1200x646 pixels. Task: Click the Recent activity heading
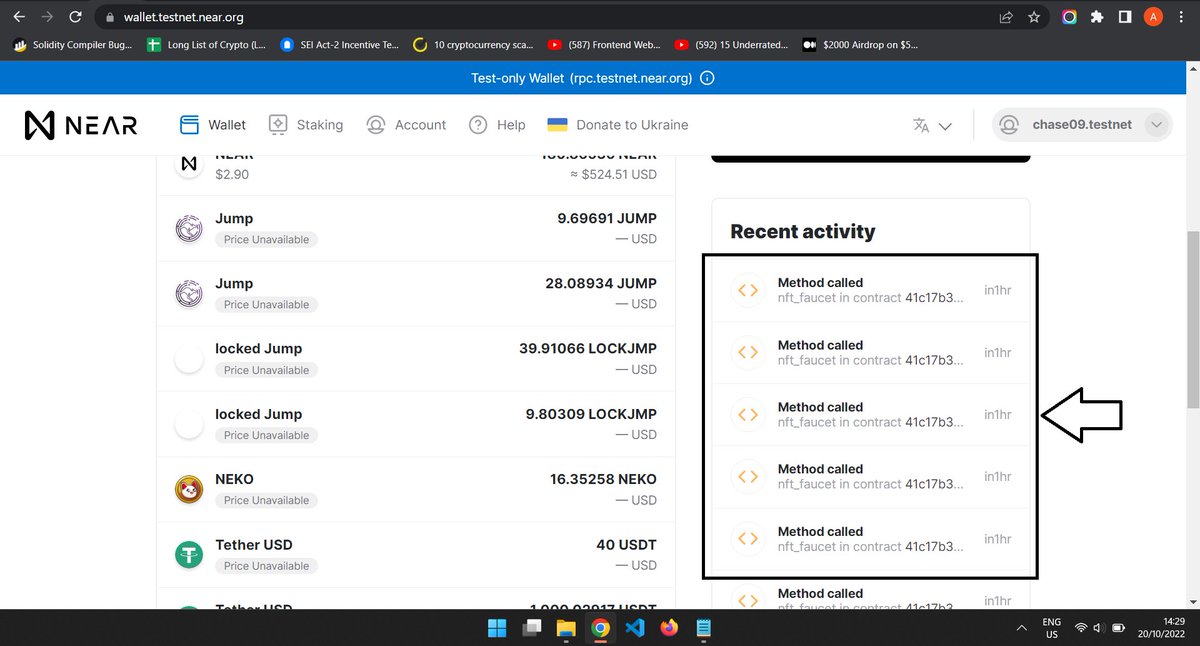pyautogui.click(x=803, y=231)
